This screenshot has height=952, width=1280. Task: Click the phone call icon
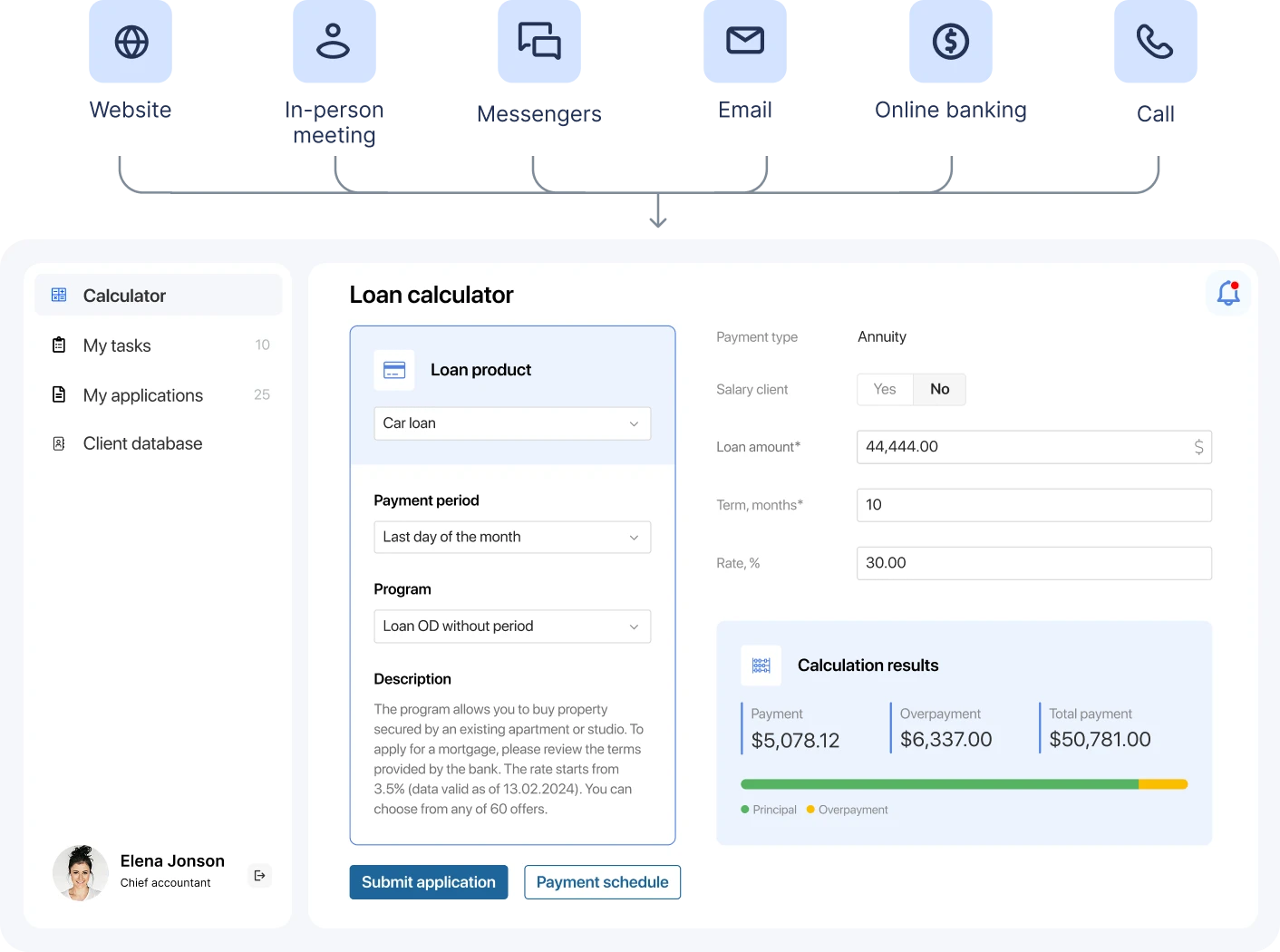tap(1154, 43)
